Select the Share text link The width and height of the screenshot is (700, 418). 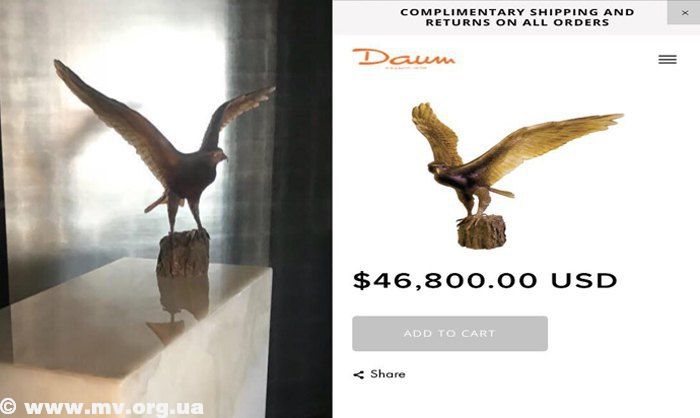(388, 374)
